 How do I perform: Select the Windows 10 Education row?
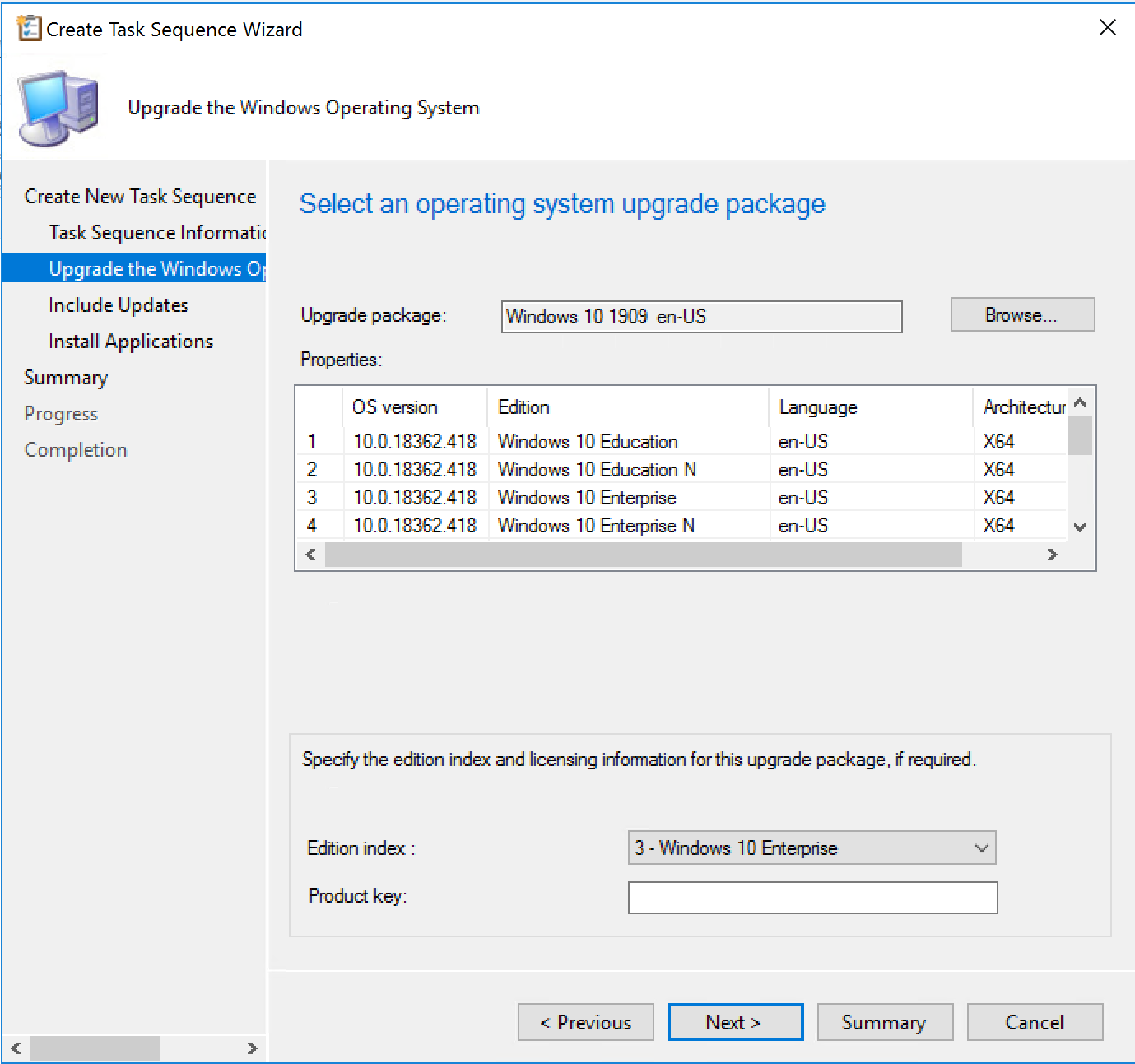click(681, 442)
